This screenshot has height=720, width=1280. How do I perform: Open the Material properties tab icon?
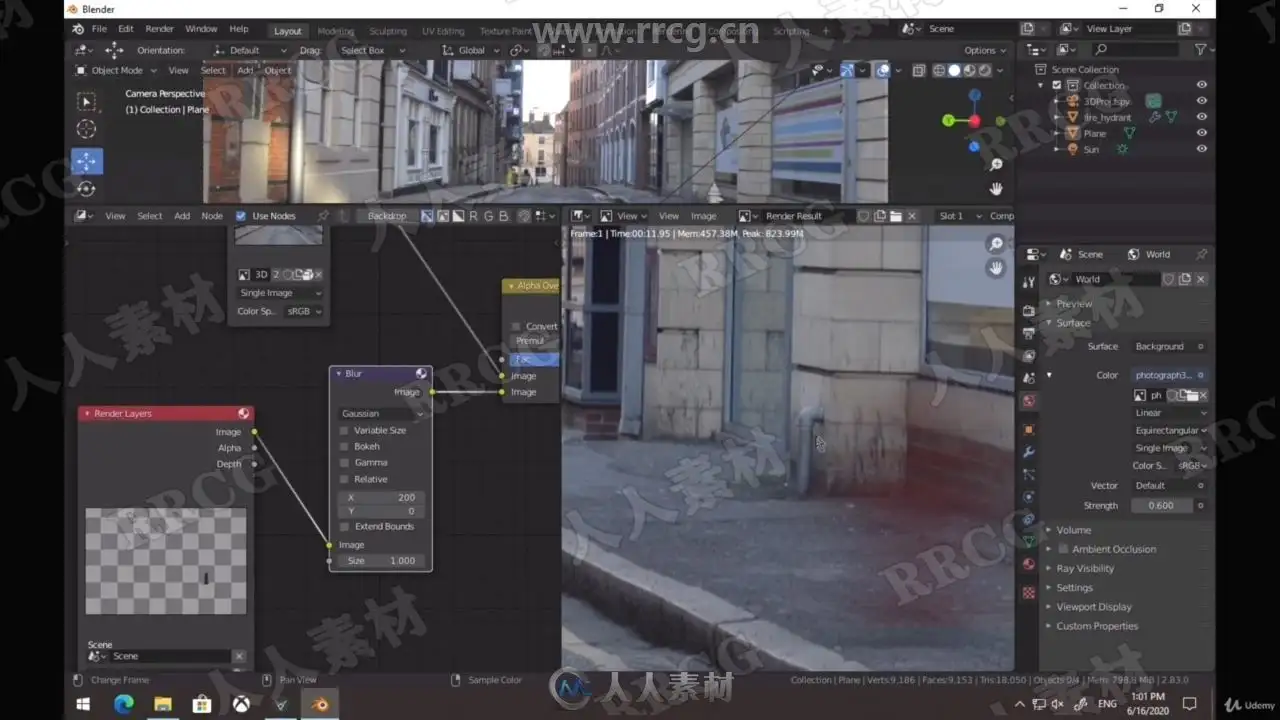click(1029, 564)
